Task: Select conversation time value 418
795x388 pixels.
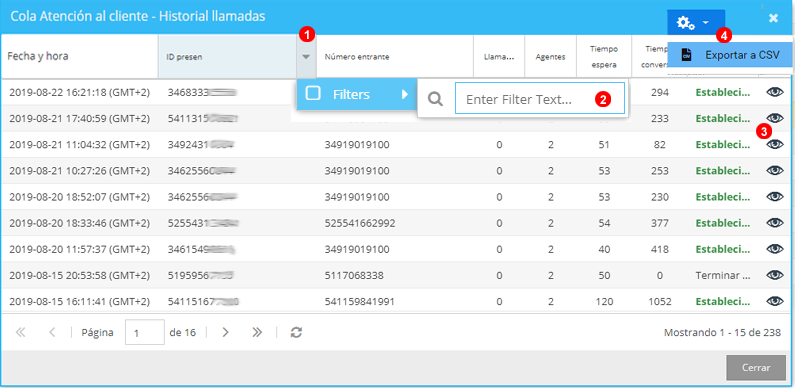Action: (660, 249)
